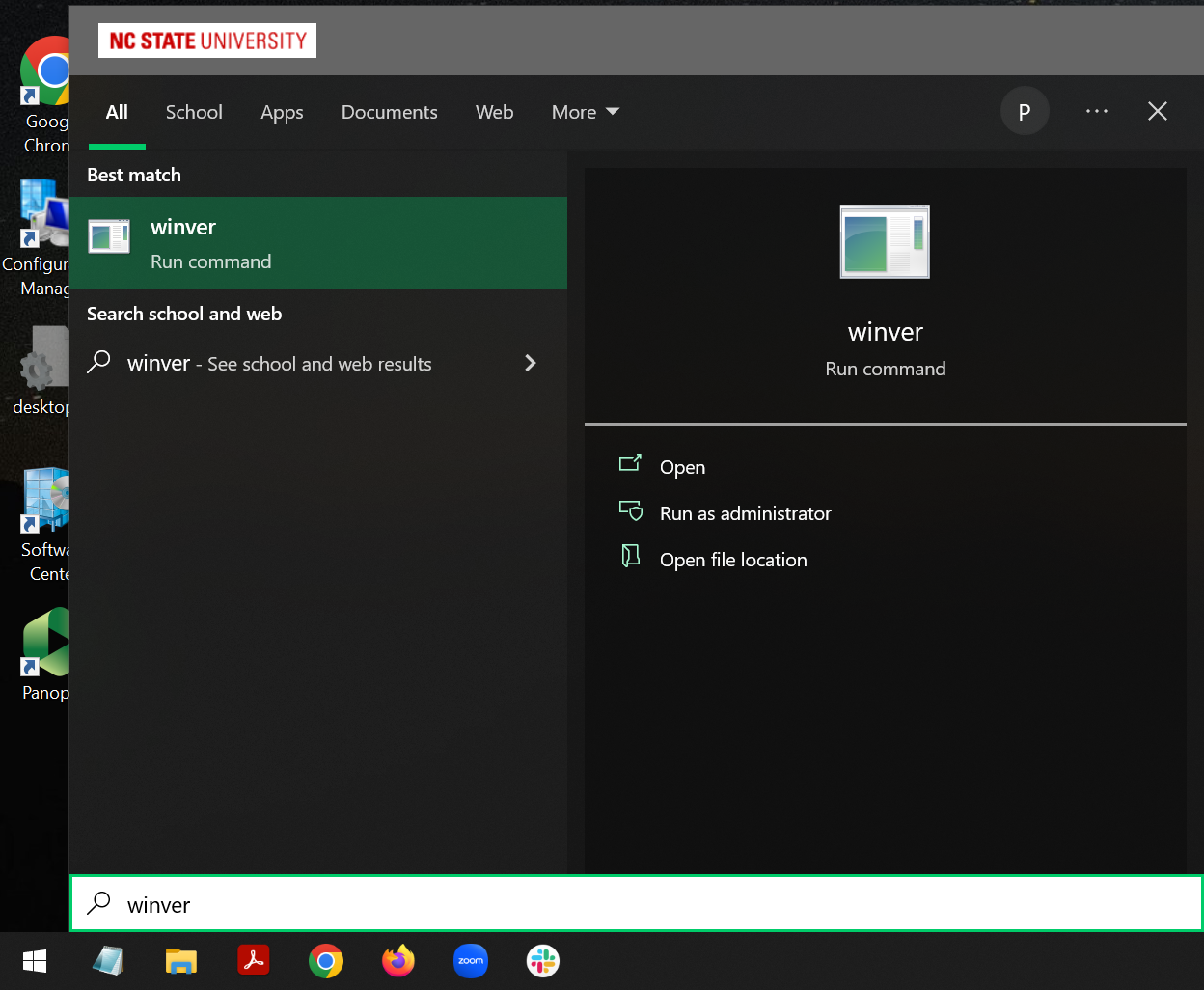Open File Explorer from the taskbar
1204x990 pixels.
coord(180,961)
